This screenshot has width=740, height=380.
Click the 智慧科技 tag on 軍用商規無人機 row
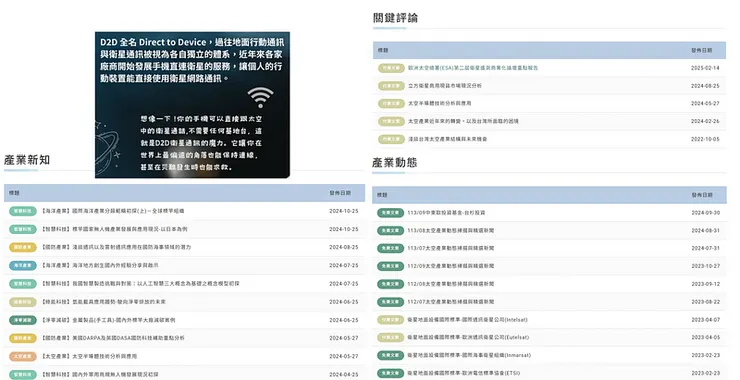click(23, 374)
